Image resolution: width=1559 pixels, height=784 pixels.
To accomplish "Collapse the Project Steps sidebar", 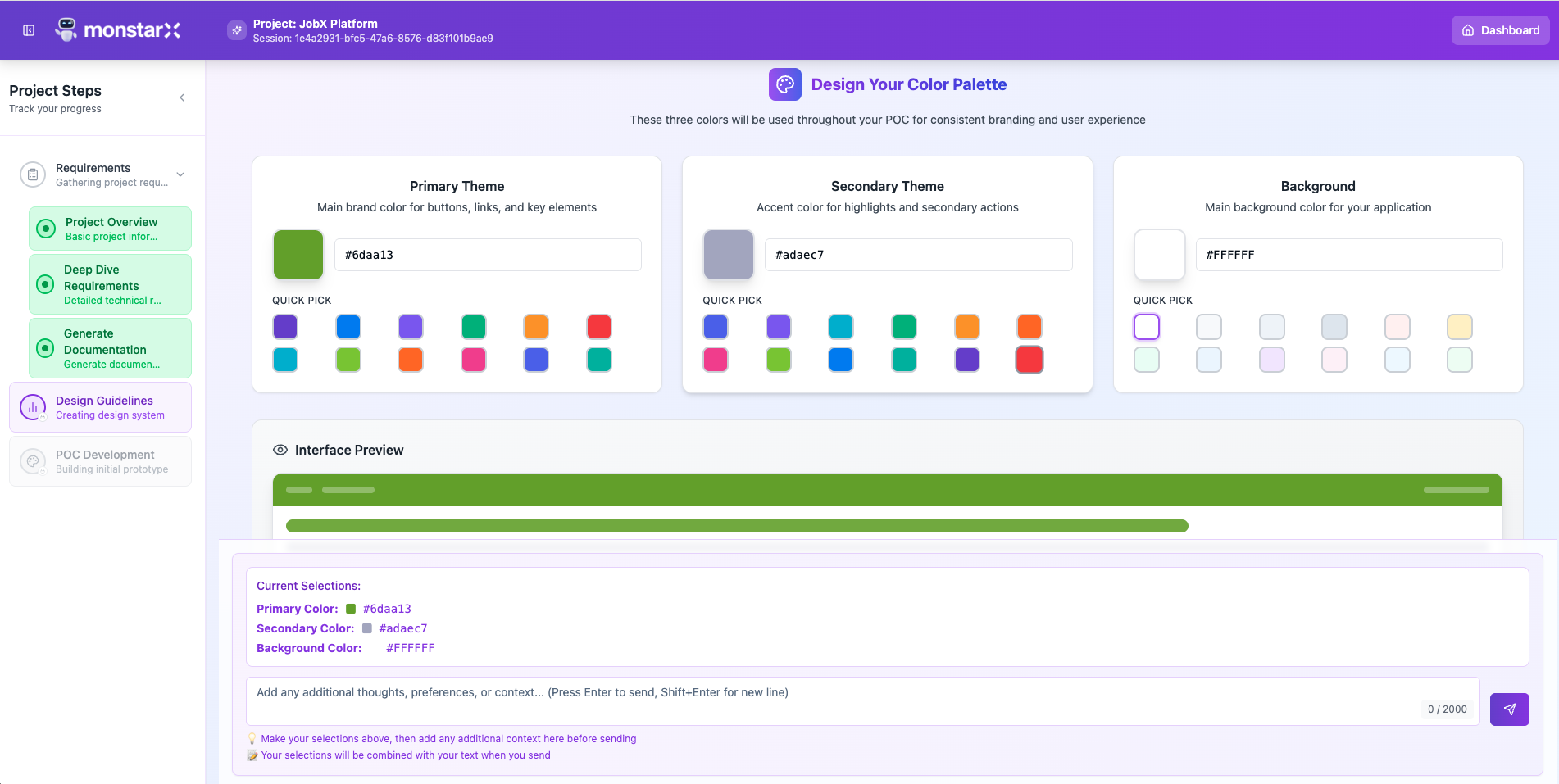I will coord(182,97).
